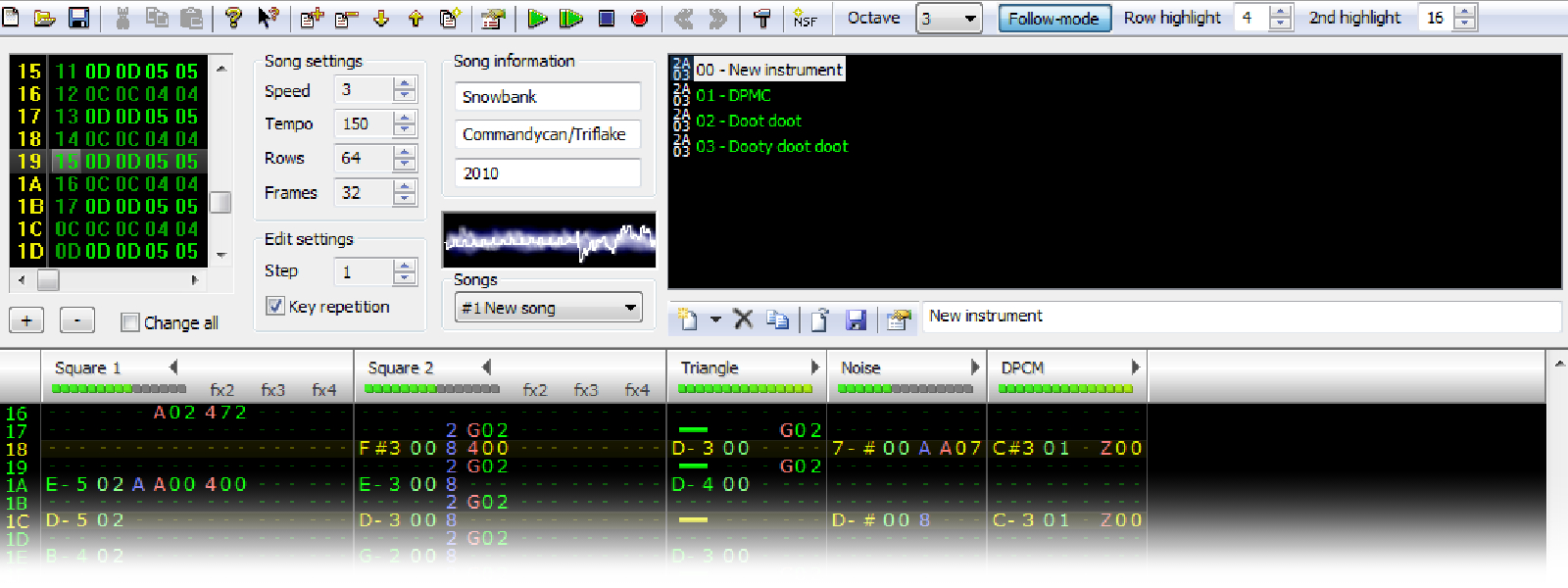1568x588 pixels.
Task: Collapse Square 2 effect columns arrow
Action: 487,367
